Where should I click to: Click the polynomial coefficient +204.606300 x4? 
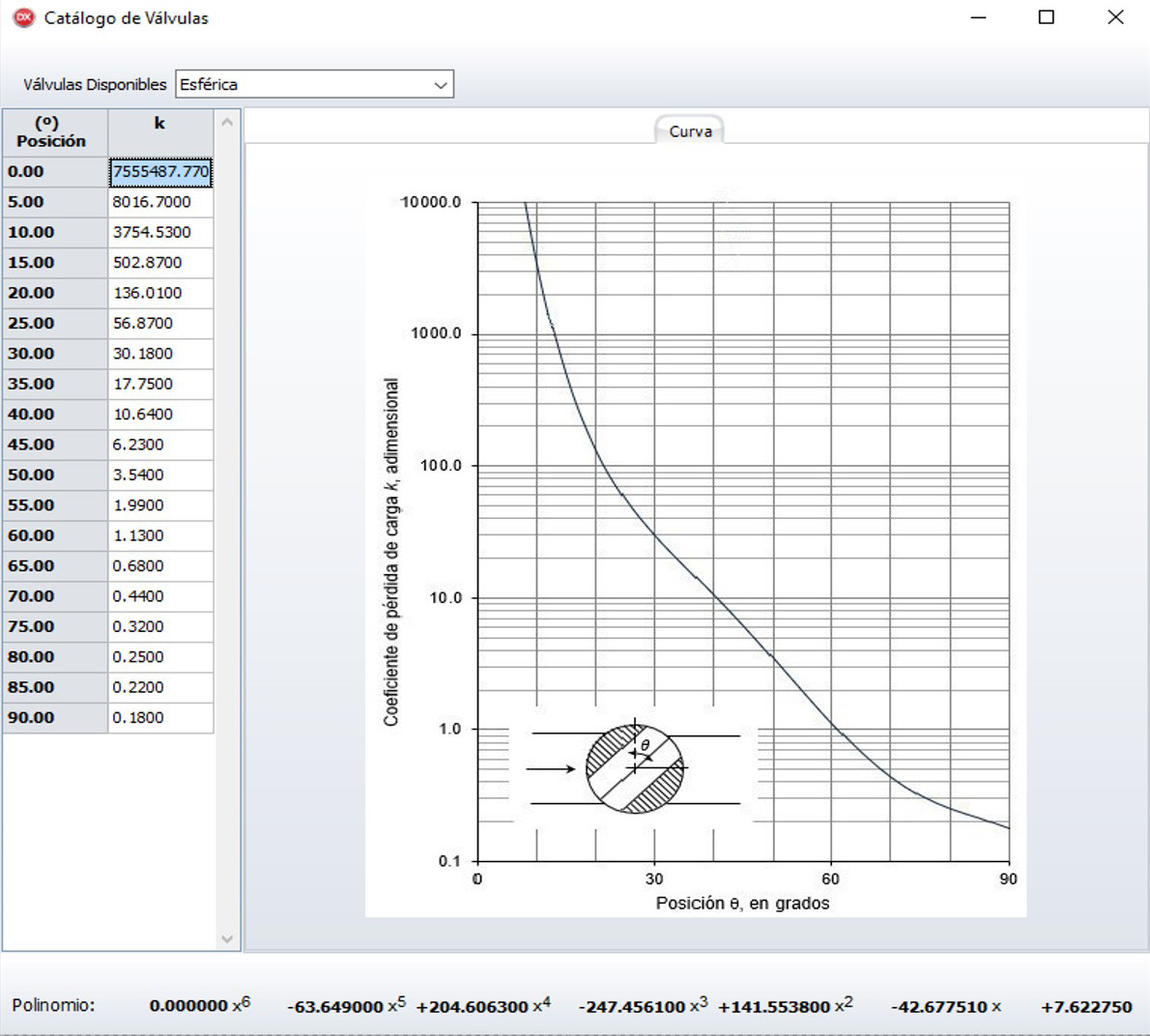pyautogui.click(x=483, y=1006)
